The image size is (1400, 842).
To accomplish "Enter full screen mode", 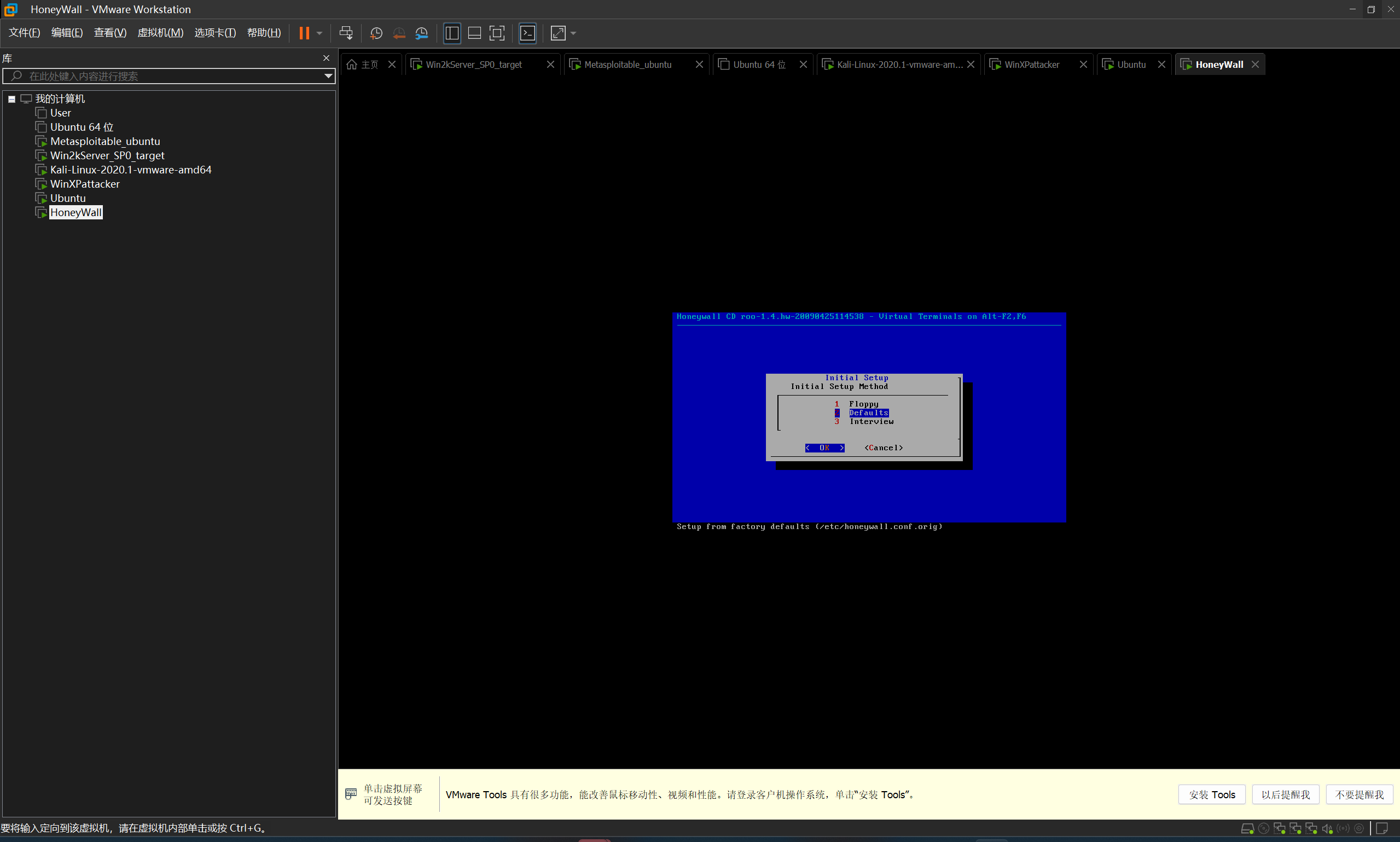I will (497, 33).
